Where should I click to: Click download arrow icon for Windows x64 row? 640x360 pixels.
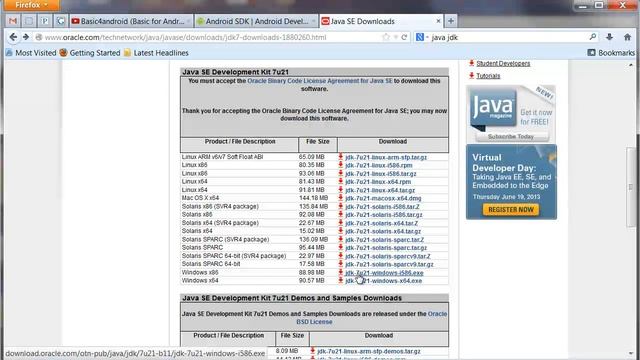click(341, 280)
